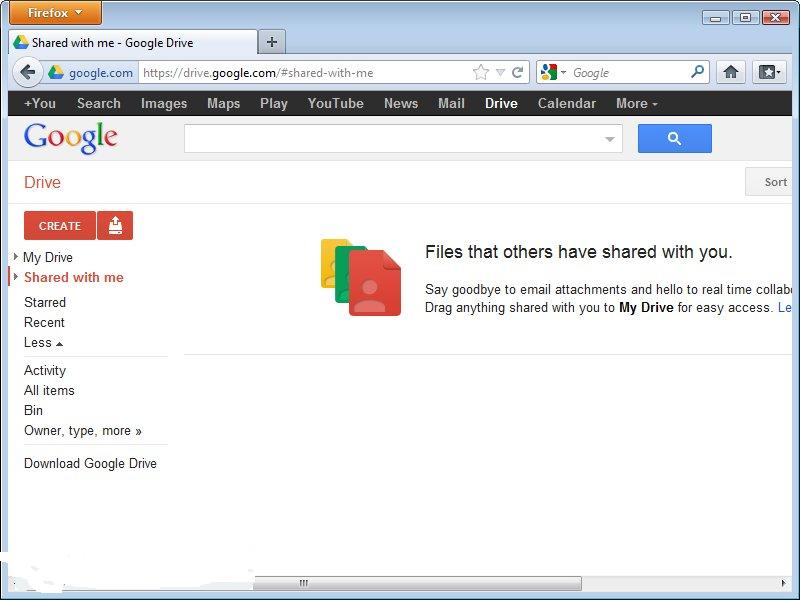Select Drive in the Google bar
Image resolution: width=800 pixels, height=600 pixels.
[x=501, y=104]
